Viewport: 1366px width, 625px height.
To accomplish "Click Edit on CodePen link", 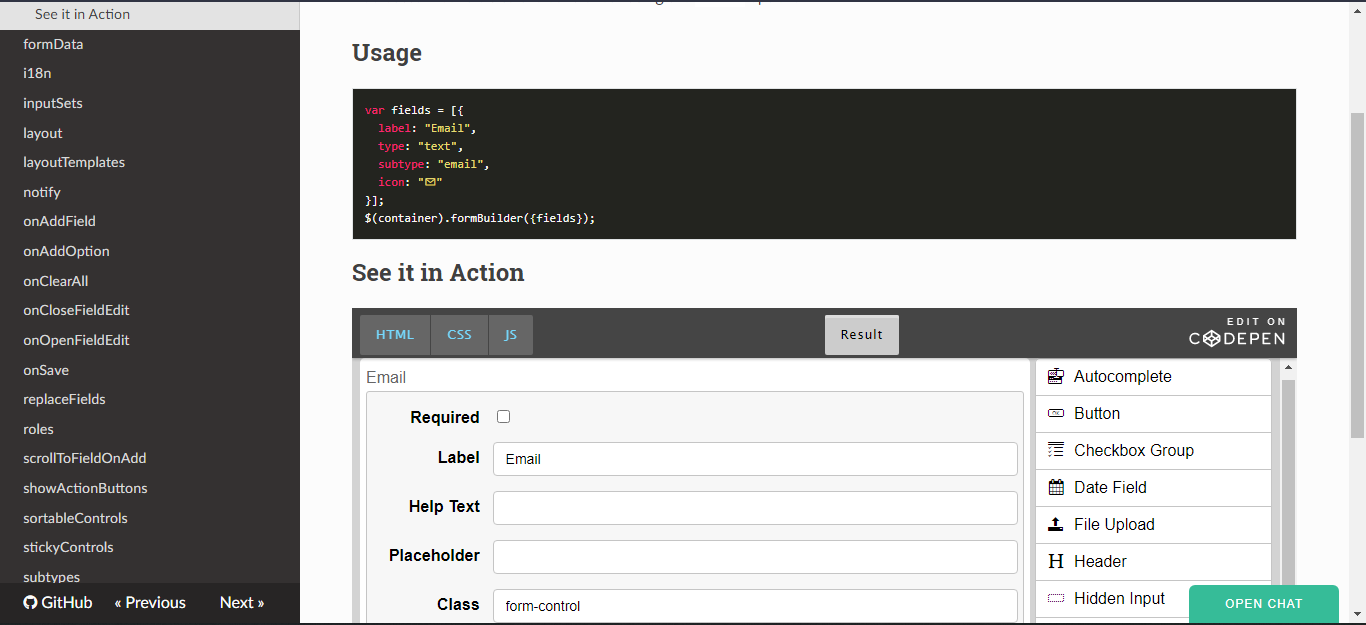I will [x=1237, y=334].
